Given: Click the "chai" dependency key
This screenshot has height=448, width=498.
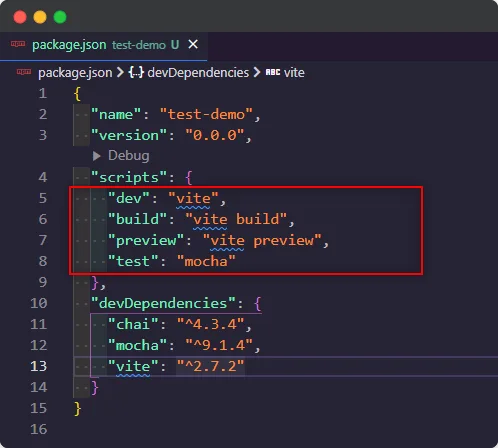Looking at the screenshot, I should pos(133,324).
